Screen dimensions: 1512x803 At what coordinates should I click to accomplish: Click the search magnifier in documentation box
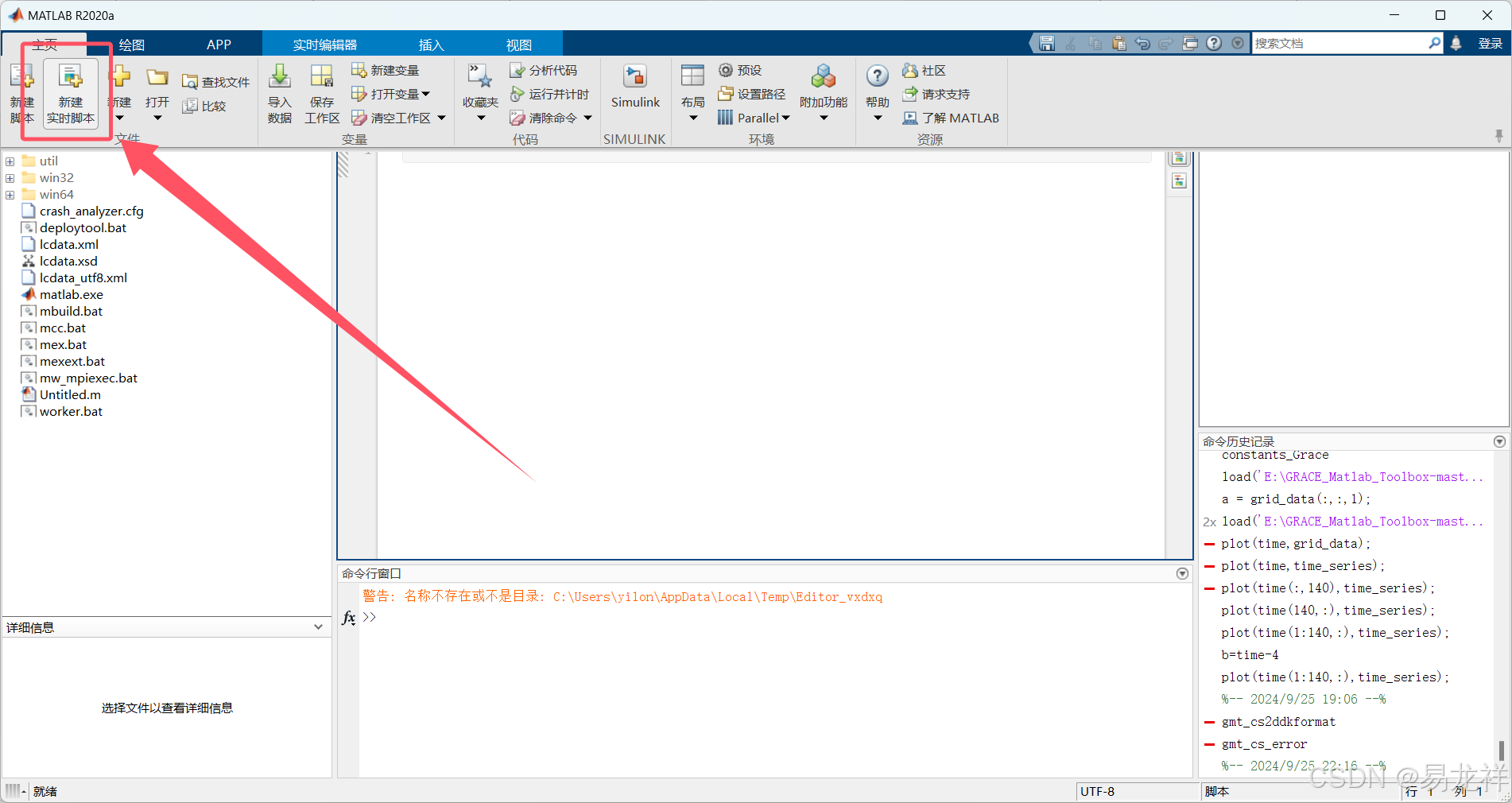1434,43
